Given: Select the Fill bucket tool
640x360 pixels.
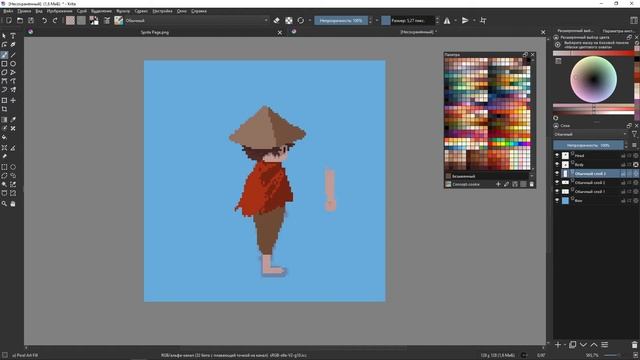Looking at the screenshot, I should pyautogui.click(x=4, y=138).
